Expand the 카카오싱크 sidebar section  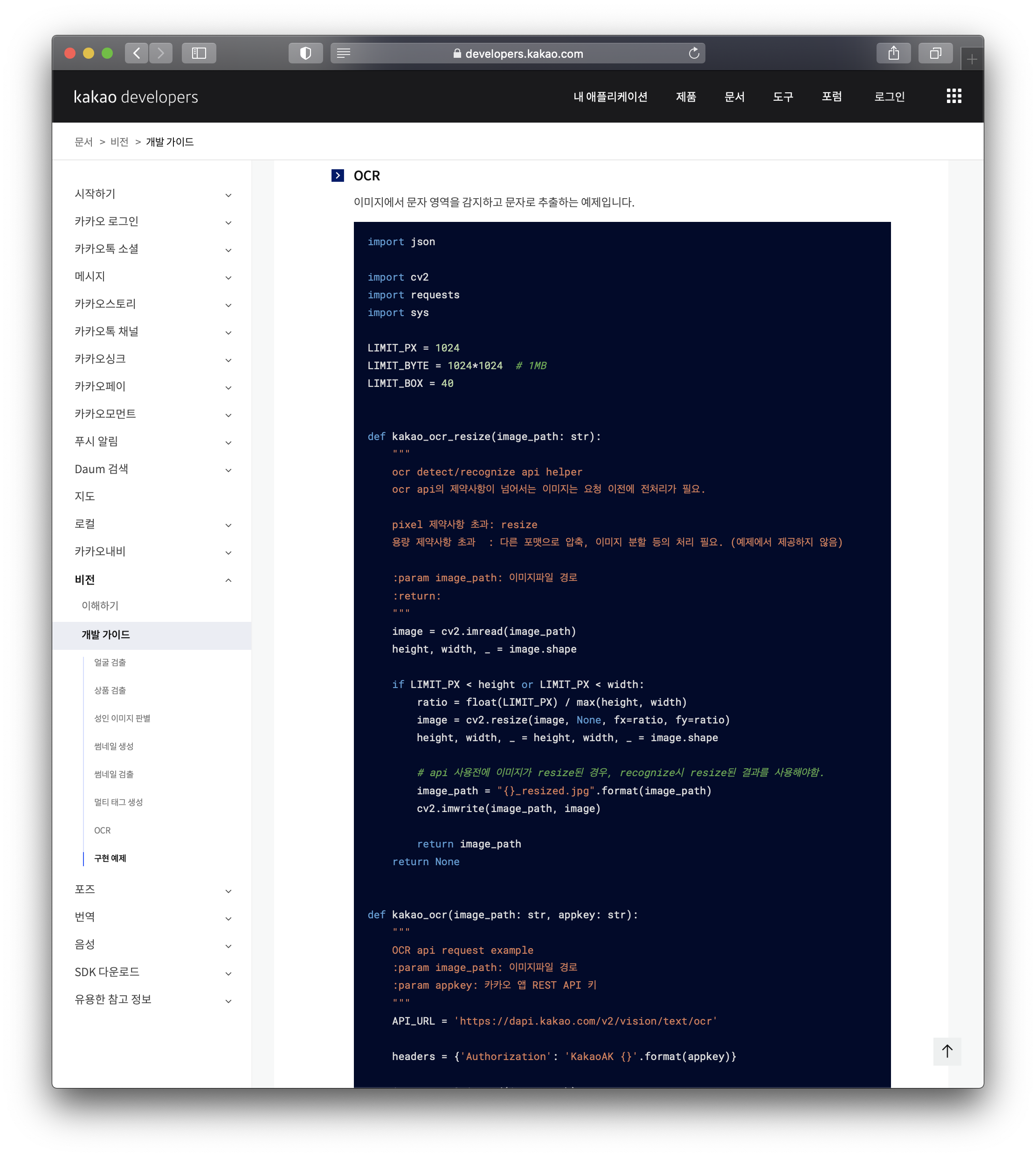pyautogui.click(x=152, y=359)
